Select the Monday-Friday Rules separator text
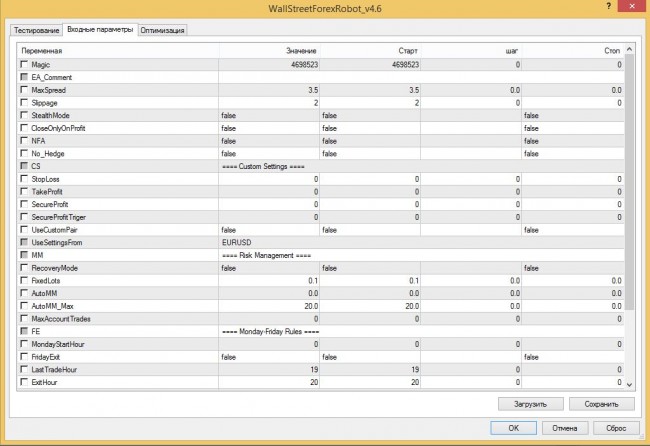 pos(271,331)
